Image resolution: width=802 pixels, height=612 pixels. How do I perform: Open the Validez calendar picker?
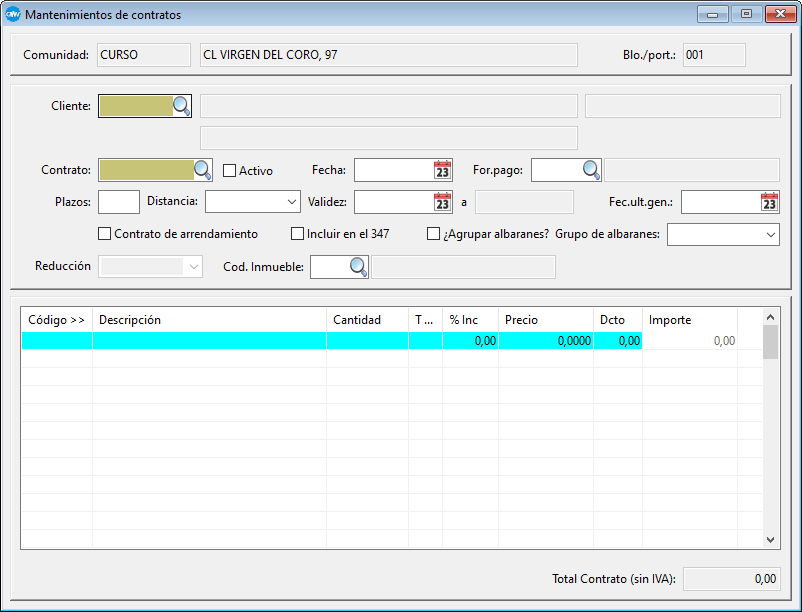pyautogui.click(x=442, y=202)
